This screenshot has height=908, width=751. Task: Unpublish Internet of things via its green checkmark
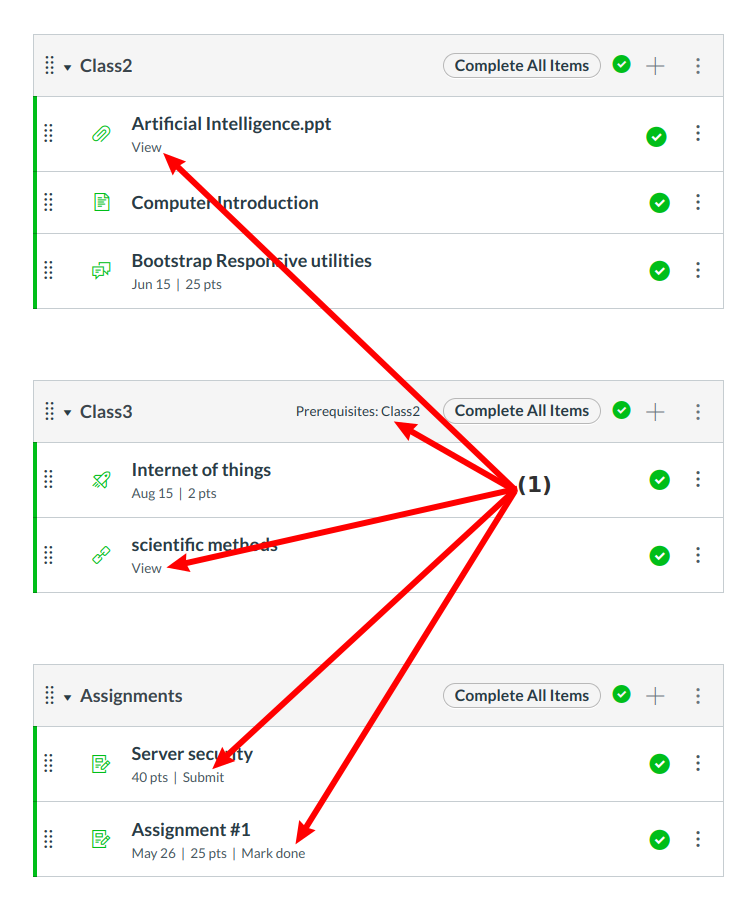[659, 480]
